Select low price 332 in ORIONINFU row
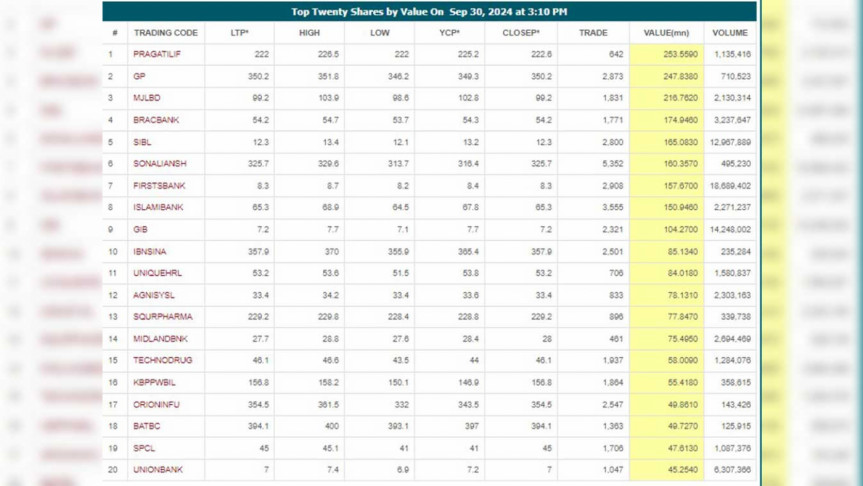 pos(402,404)
